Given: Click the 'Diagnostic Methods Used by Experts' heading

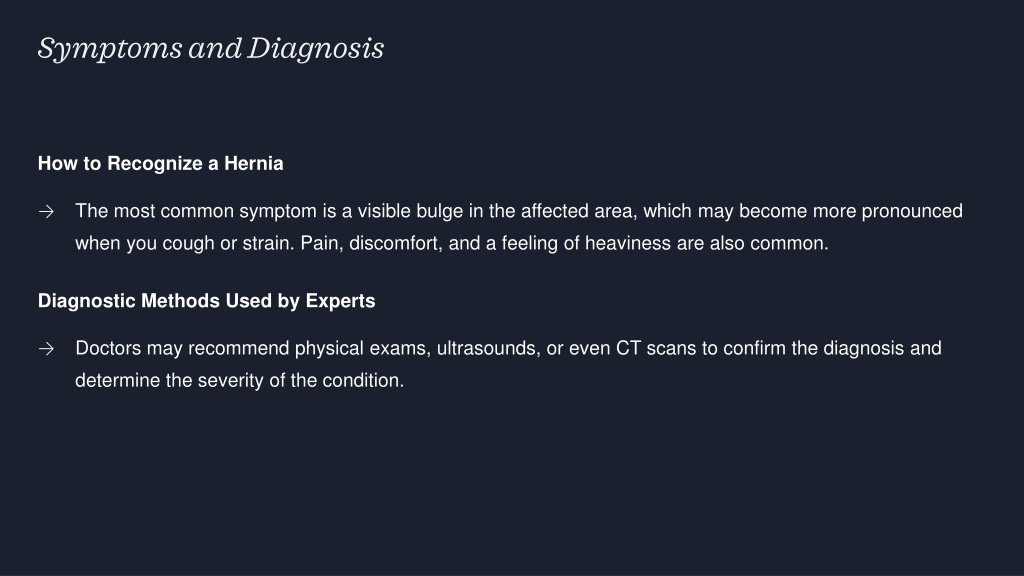Looking at the screenshot, I should click(x=206, y=300).
